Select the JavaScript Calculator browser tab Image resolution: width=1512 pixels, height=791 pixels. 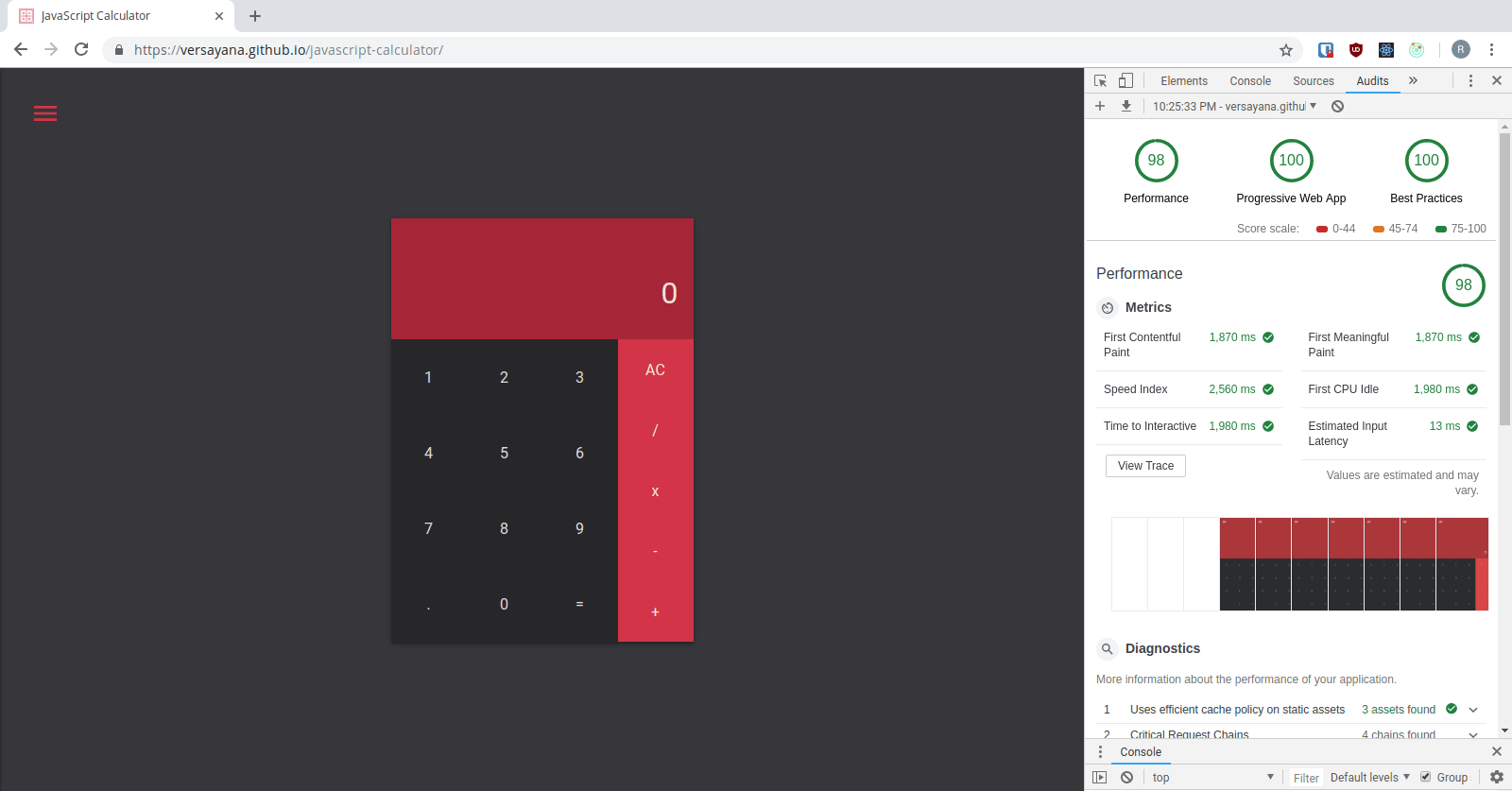pyautogui.click(x=121, y=16)
